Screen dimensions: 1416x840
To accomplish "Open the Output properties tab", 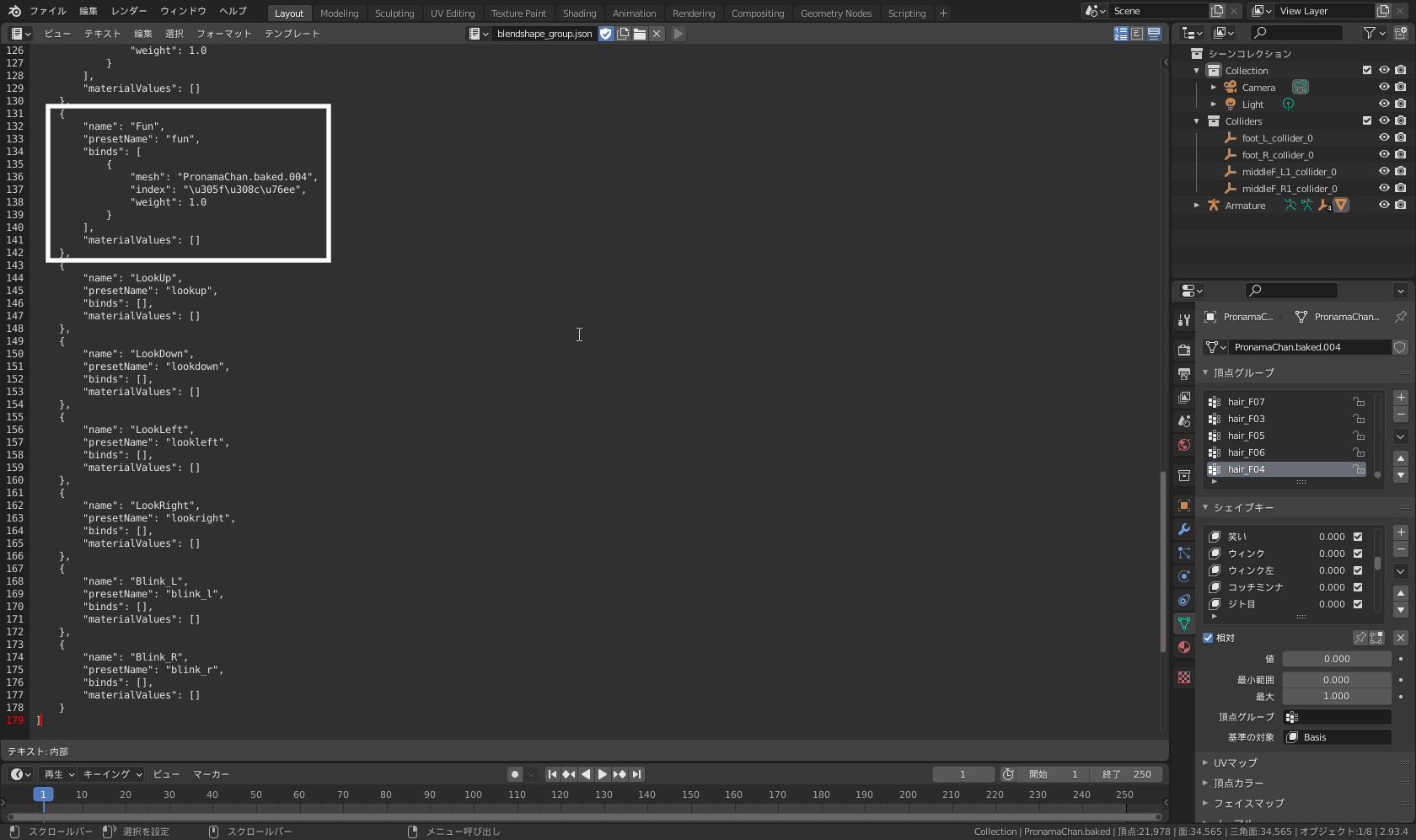I will (1184, 373).
